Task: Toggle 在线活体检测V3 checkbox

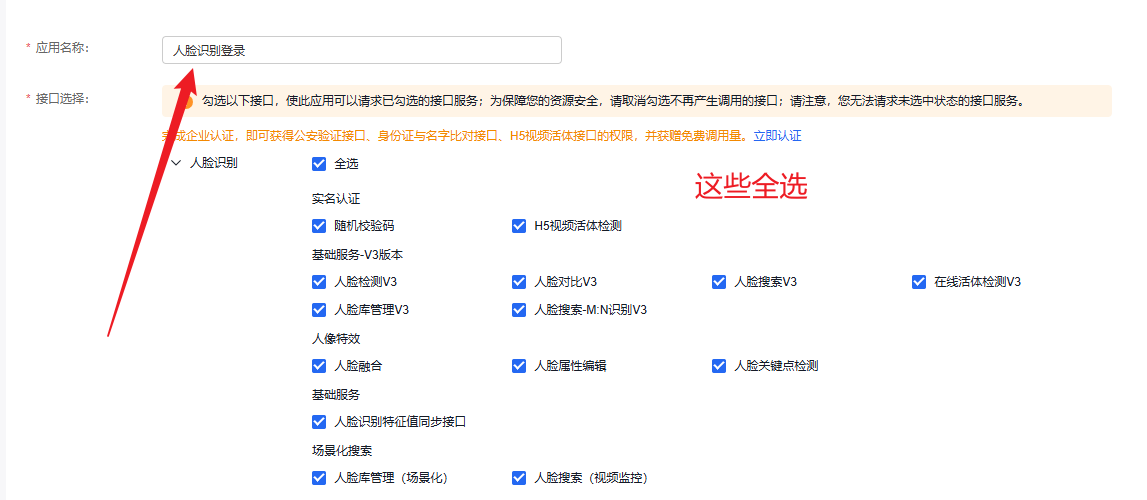Action: 919,281
